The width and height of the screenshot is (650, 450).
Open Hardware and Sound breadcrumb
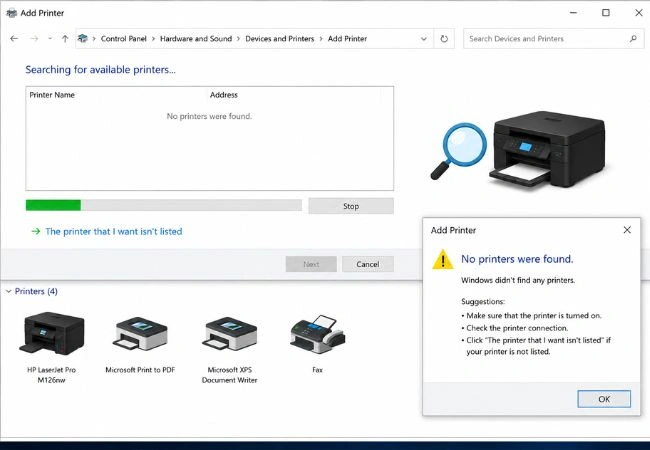click(x=196, y=39)
